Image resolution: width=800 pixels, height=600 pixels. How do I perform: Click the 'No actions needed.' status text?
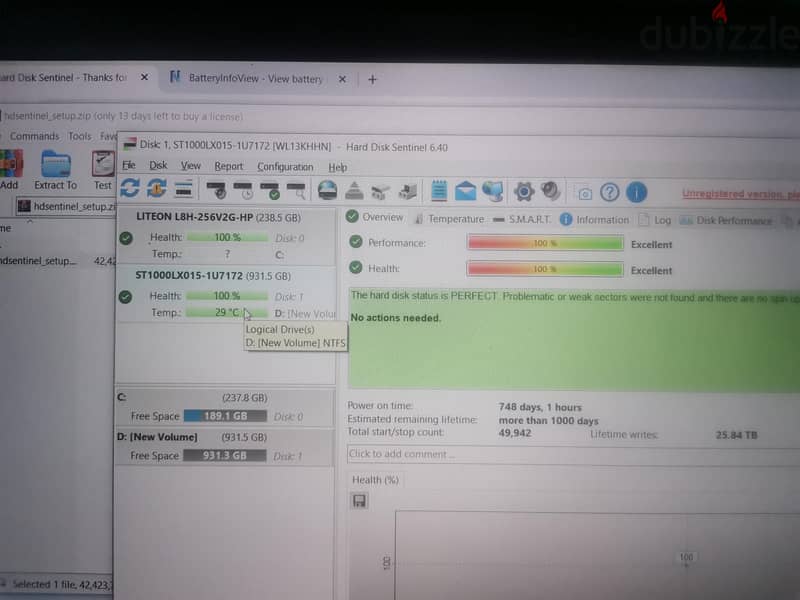[x=395, y=318]
